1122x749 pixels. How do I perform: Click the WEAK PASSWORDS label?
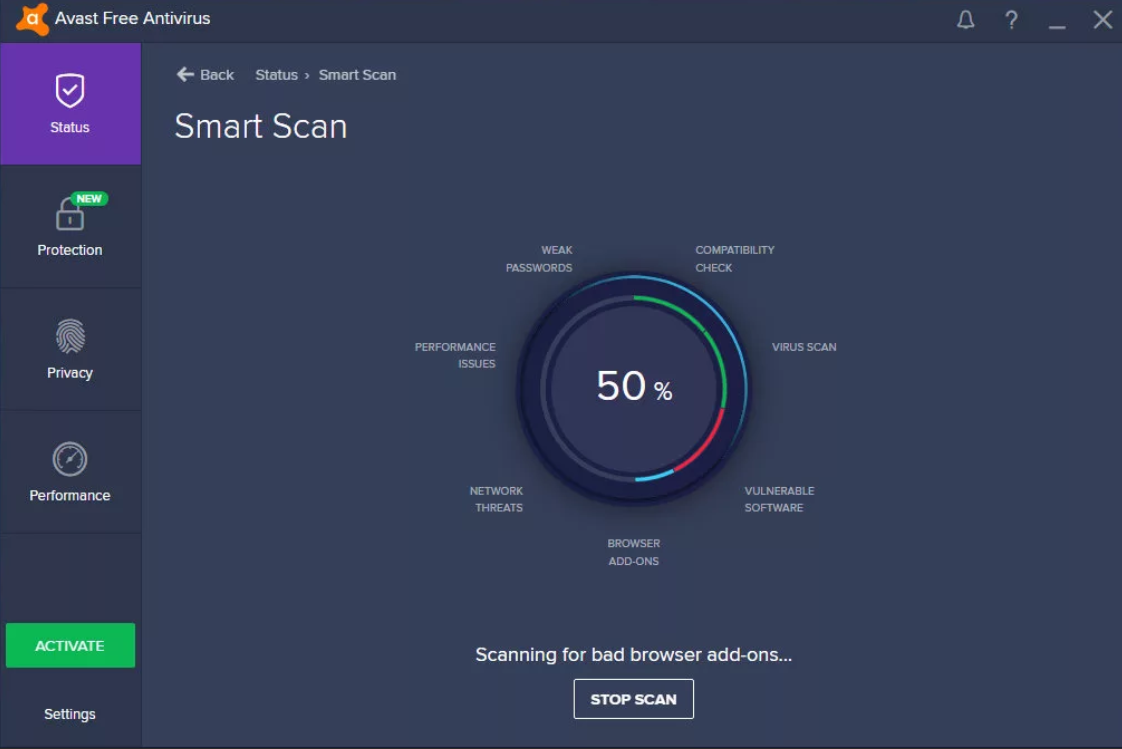click(x=540, y=259)
